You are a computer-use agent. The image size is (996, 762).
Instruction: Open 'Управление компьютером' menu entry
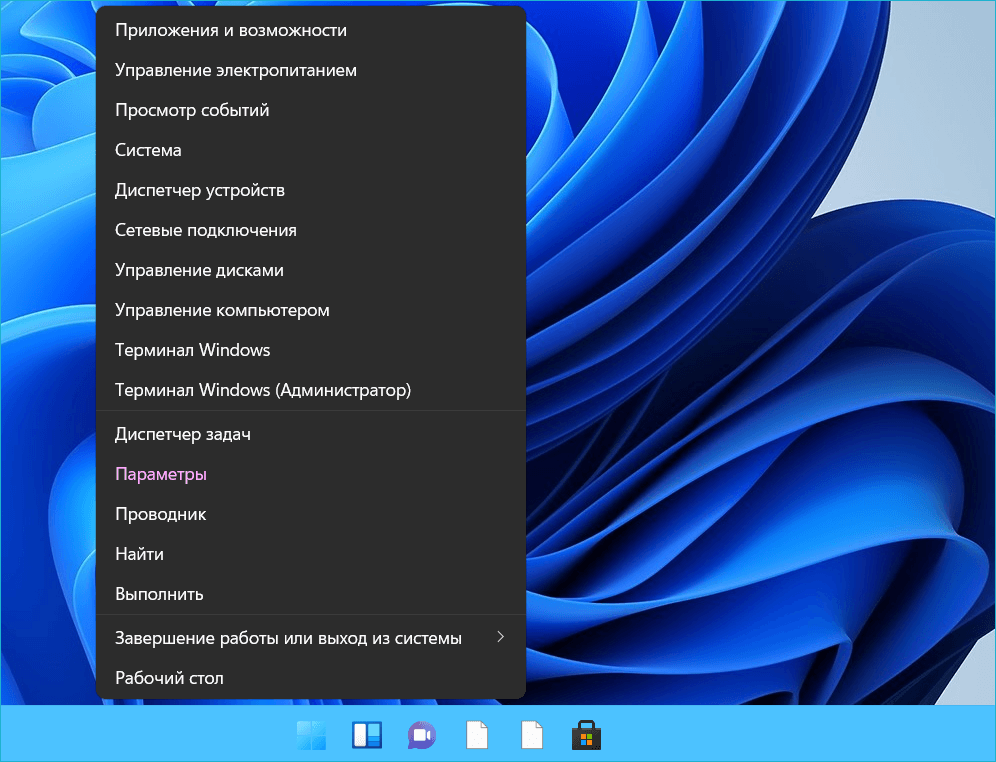pos(222,310)
